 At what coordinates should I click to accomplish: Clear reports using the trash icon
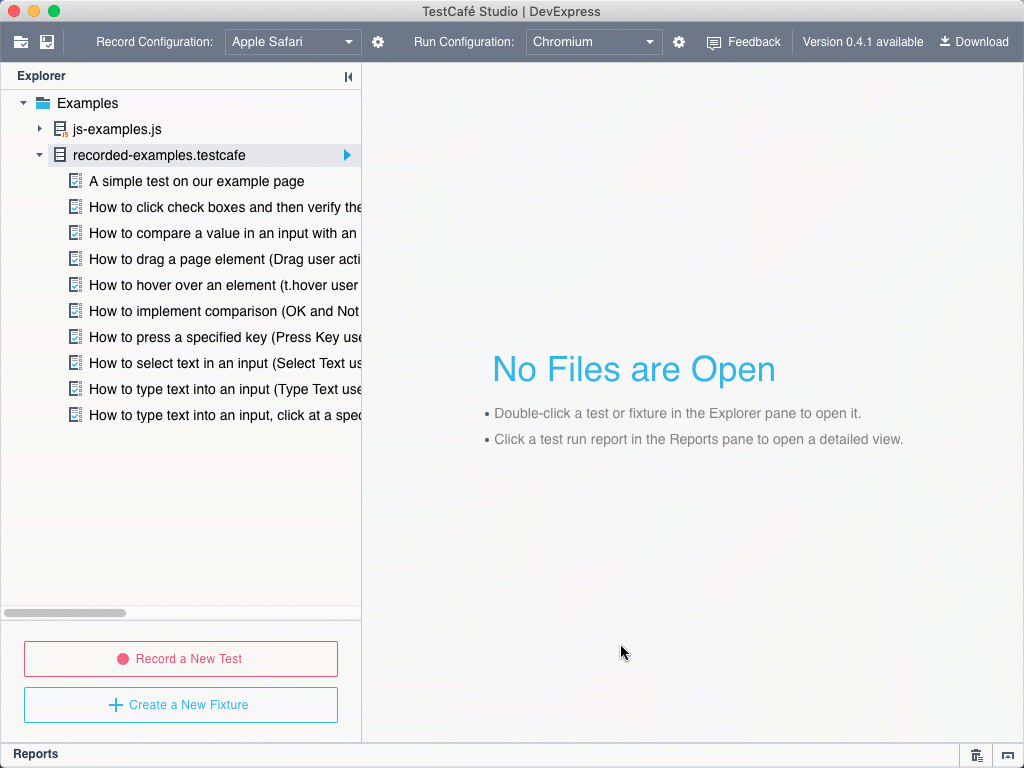[x=976, y=756]
